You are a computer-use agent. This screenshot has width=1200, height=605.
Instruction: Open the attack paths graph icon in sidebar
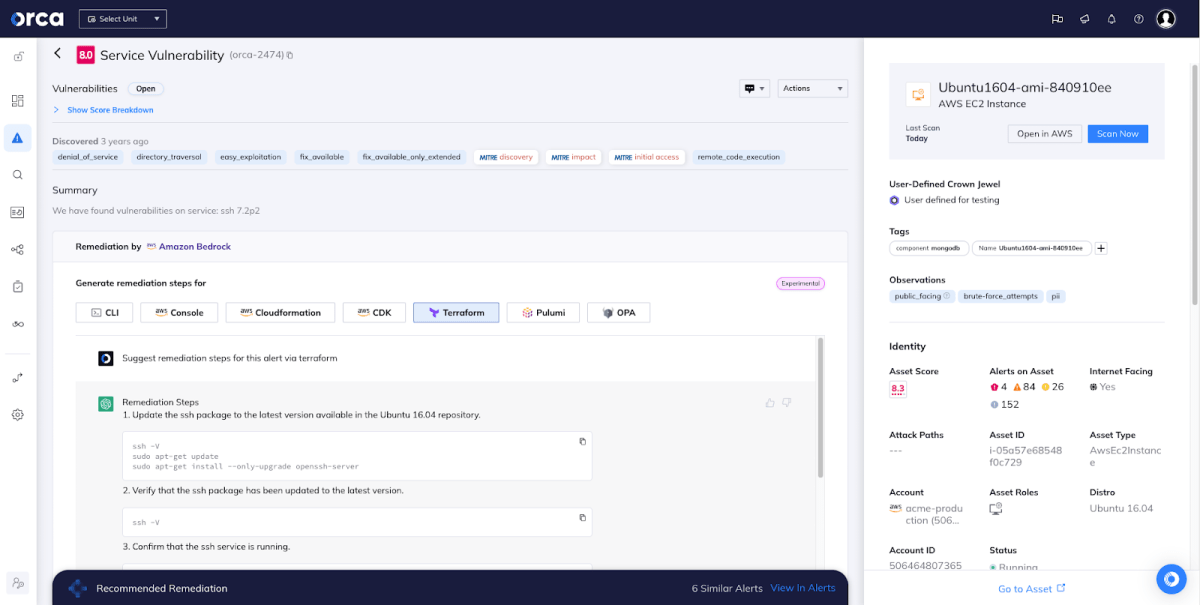tap(17, 250)
